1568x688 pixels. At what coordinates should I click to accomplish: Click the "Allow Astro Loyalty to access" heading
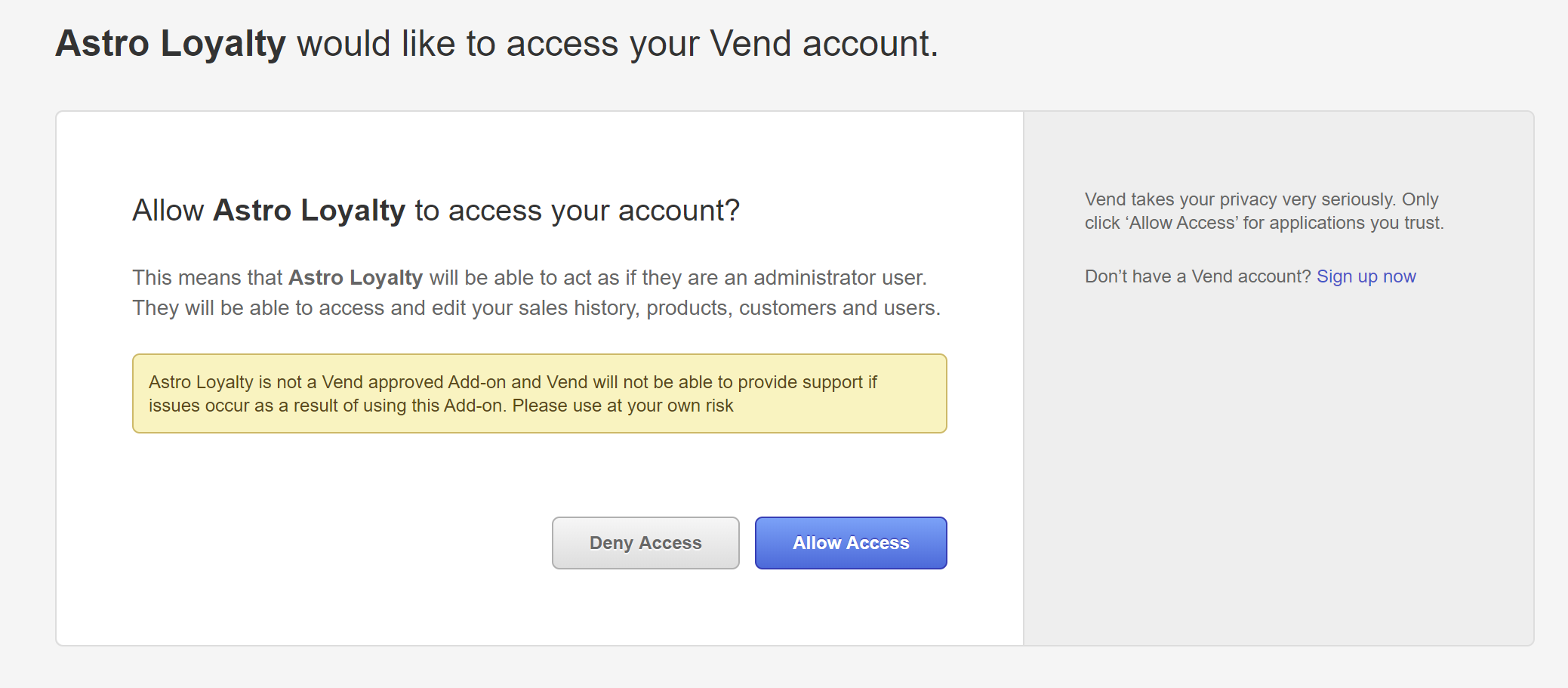[x=436, y=211]
